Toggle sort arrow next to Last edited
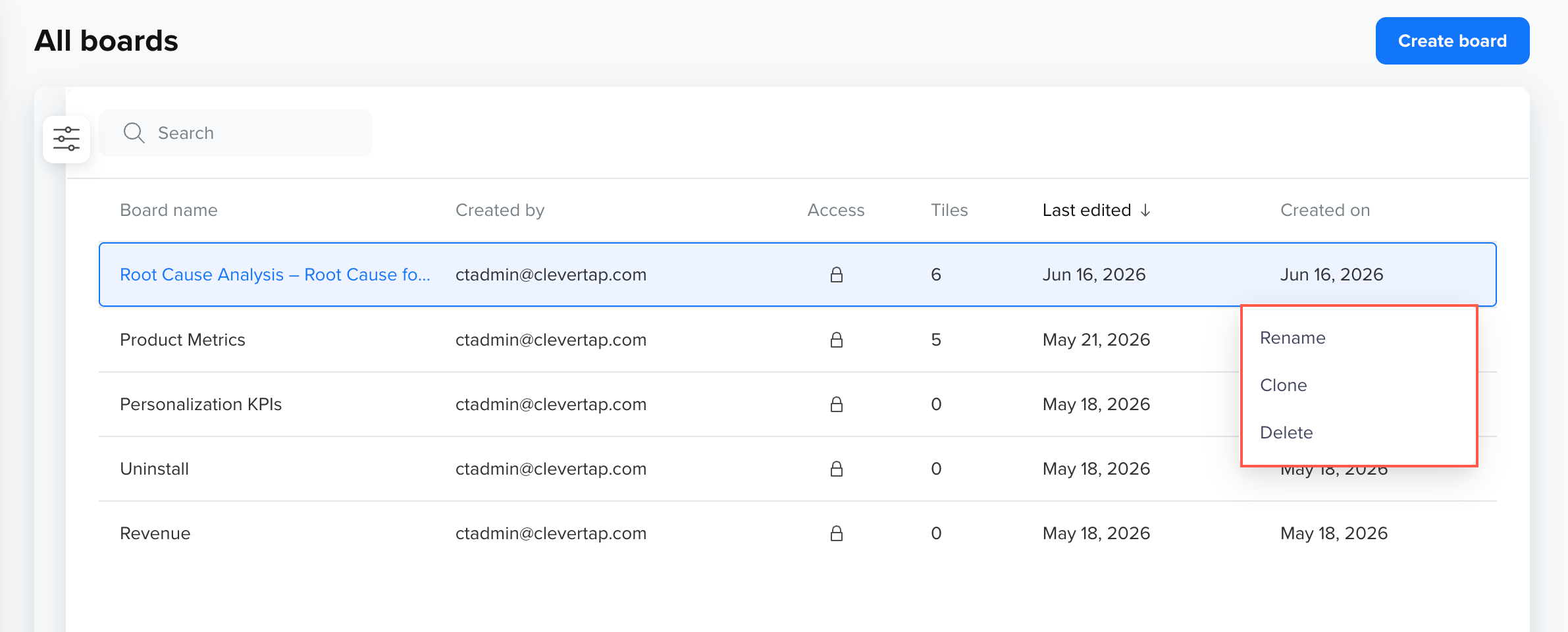The height and width of the screenshot is (632, 1568). coord(1145,210)
